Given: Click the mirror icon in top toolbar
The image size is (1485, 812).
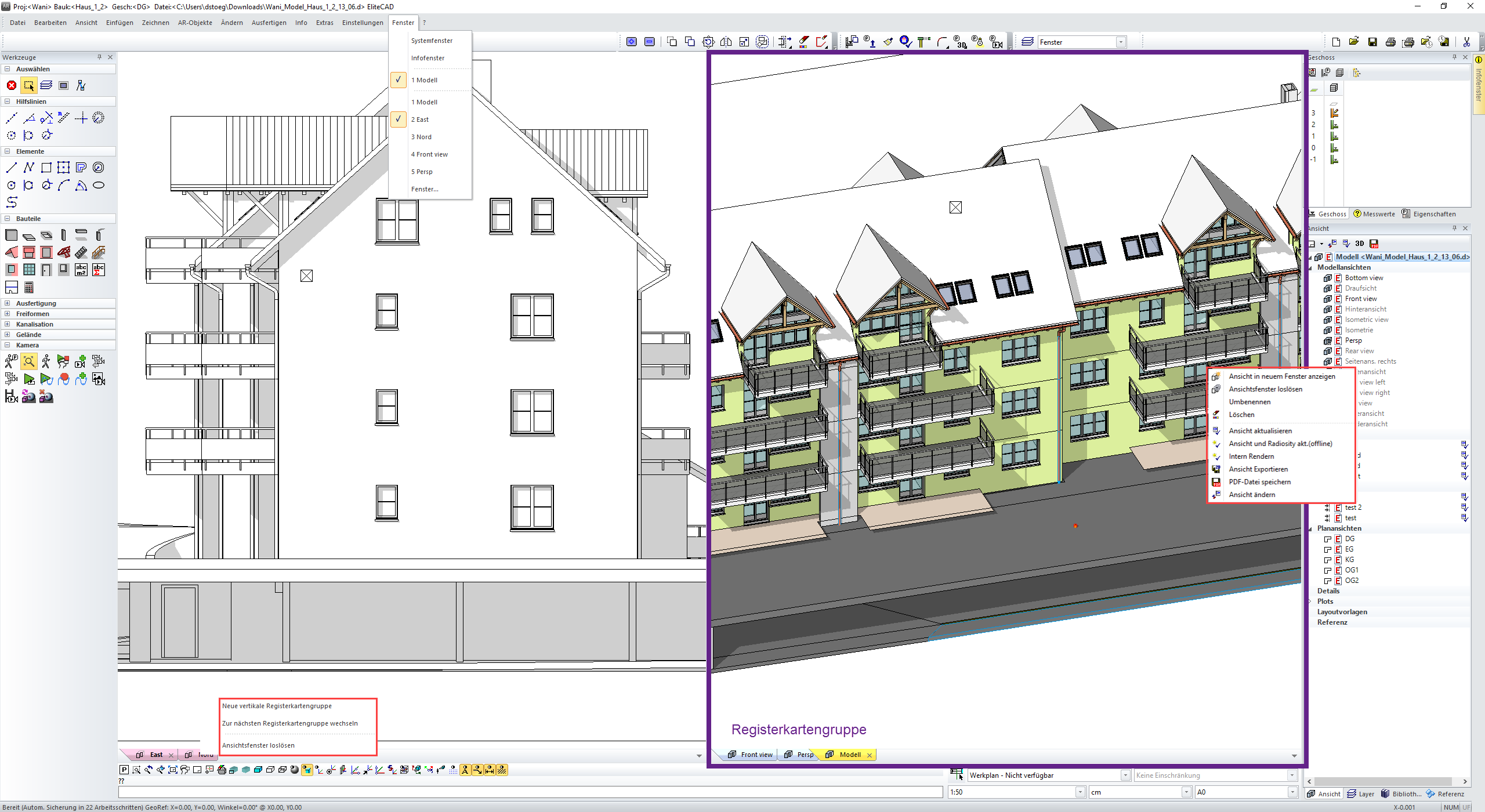Looking at the screenshot, I should [x=726, y=42].
